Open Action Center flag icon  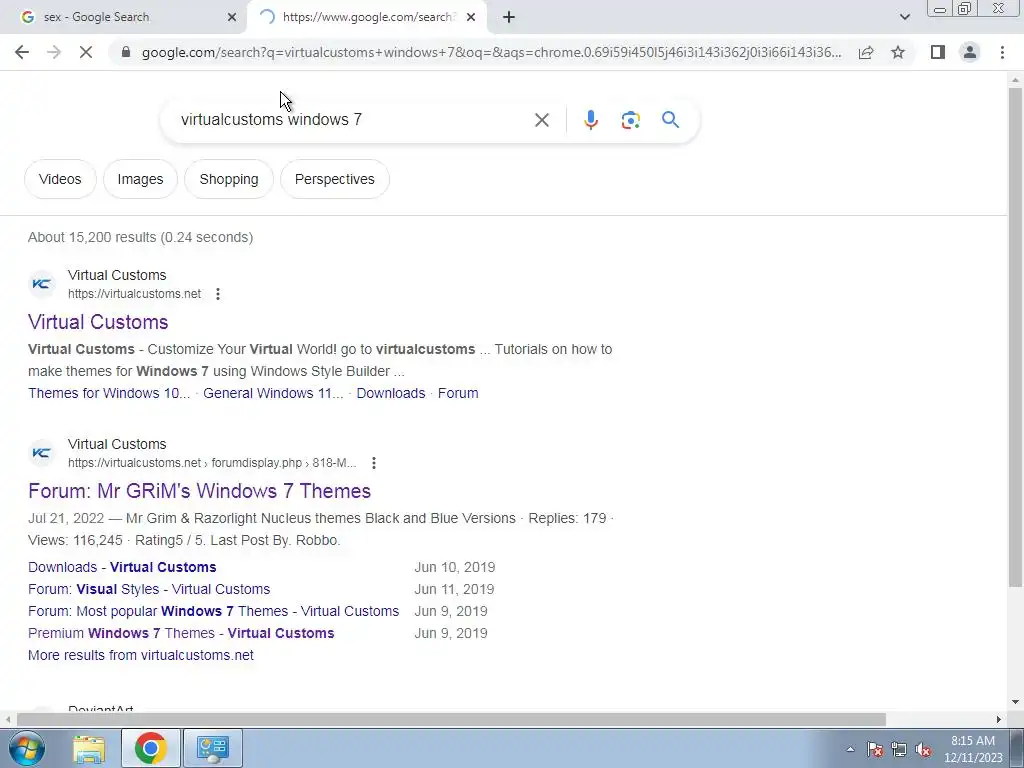(x=874, y=749)
